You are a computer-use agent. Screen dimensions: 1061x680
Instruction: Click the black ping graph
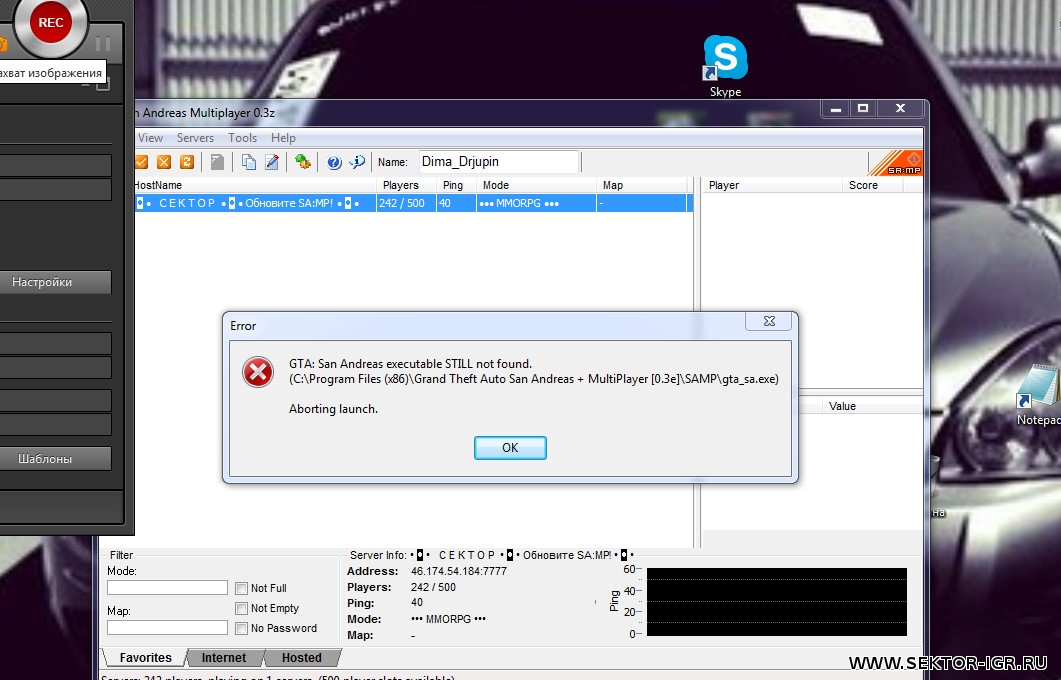777,602
